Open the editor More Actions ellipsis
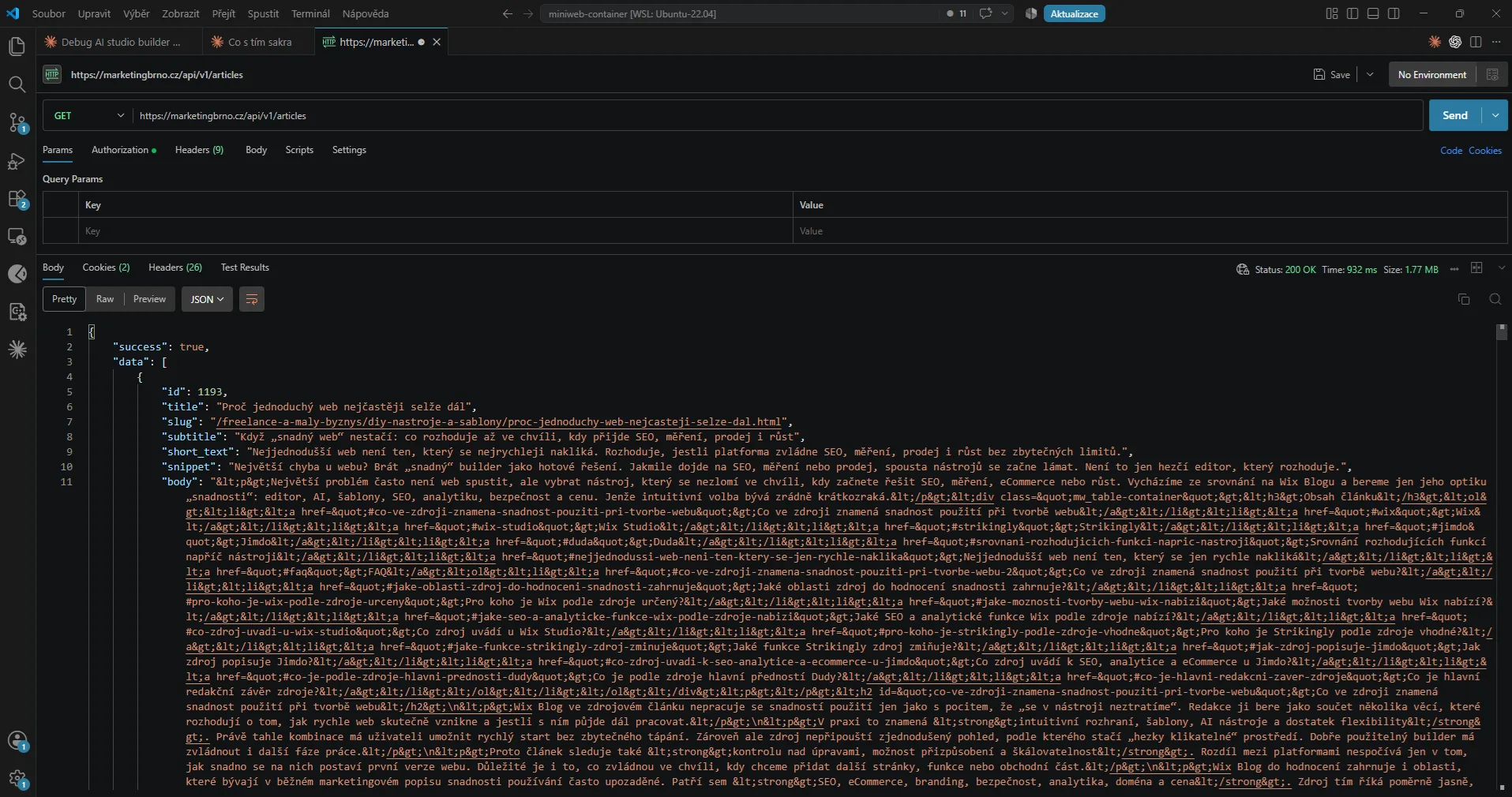 click(1496, 42)
